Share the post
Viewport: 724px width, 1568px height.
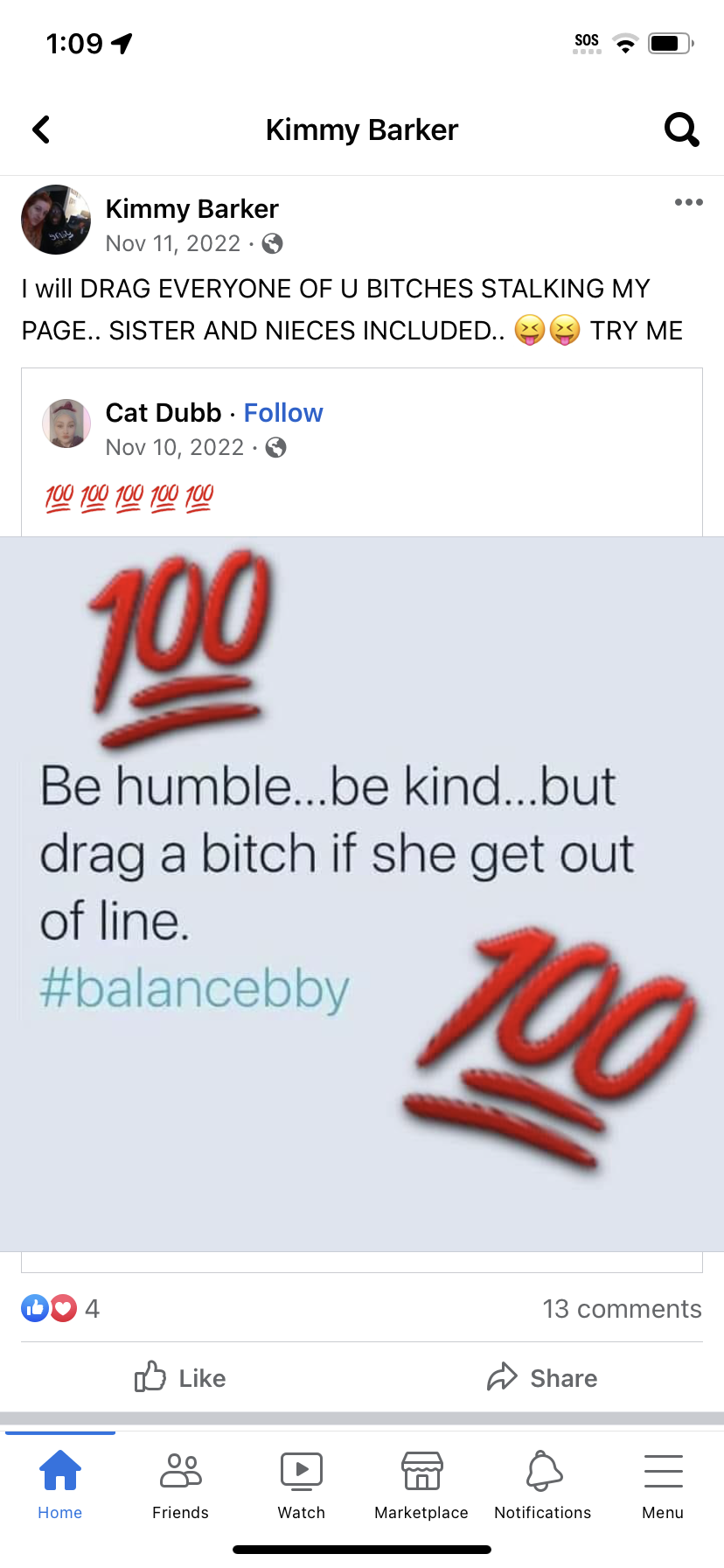tap(542, 1378)
